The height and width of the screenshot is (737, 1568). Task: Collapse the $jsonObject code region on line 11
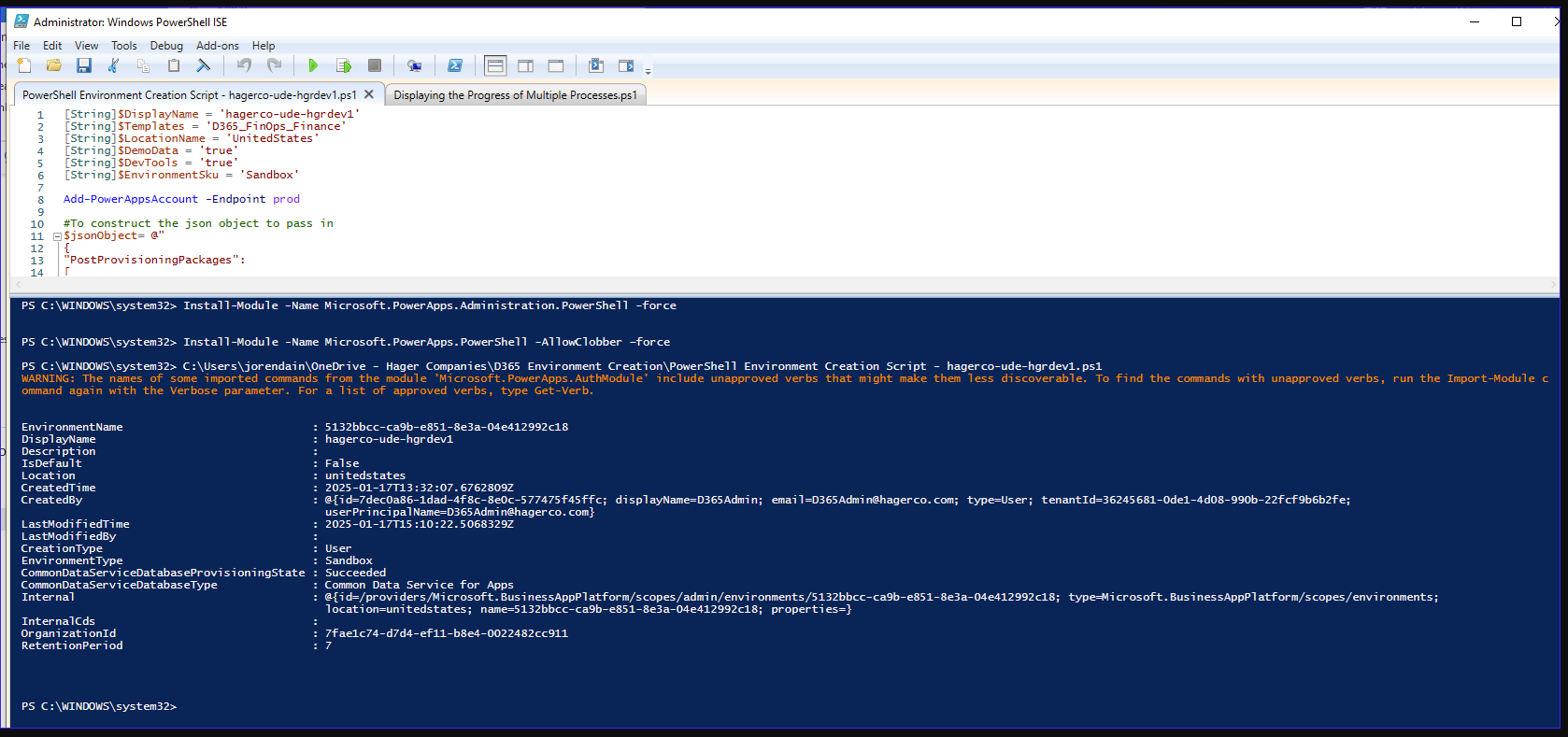pos(57,236)
